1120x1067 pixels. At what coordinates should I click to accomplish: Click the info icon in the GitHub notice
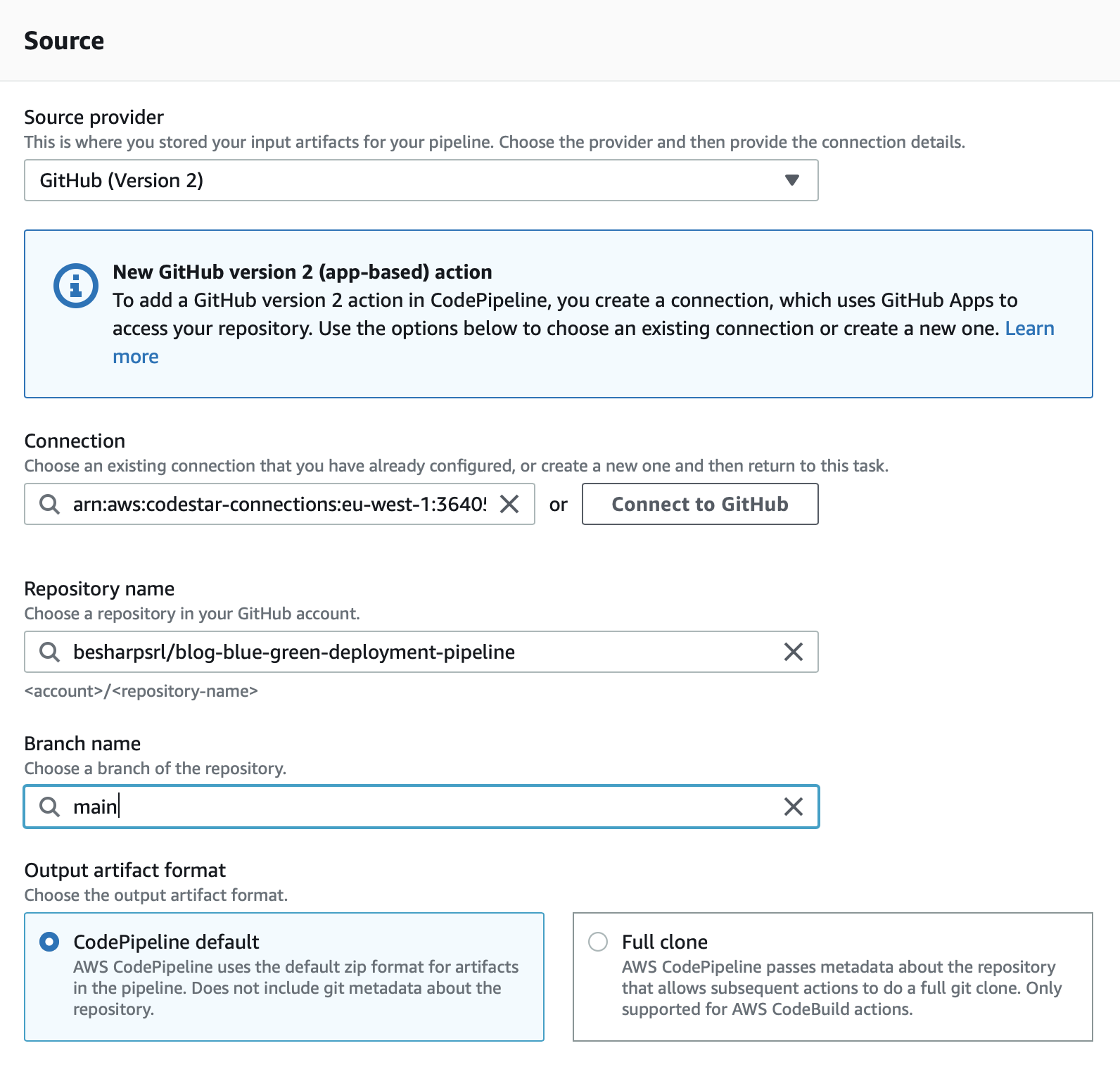[75, 286]
